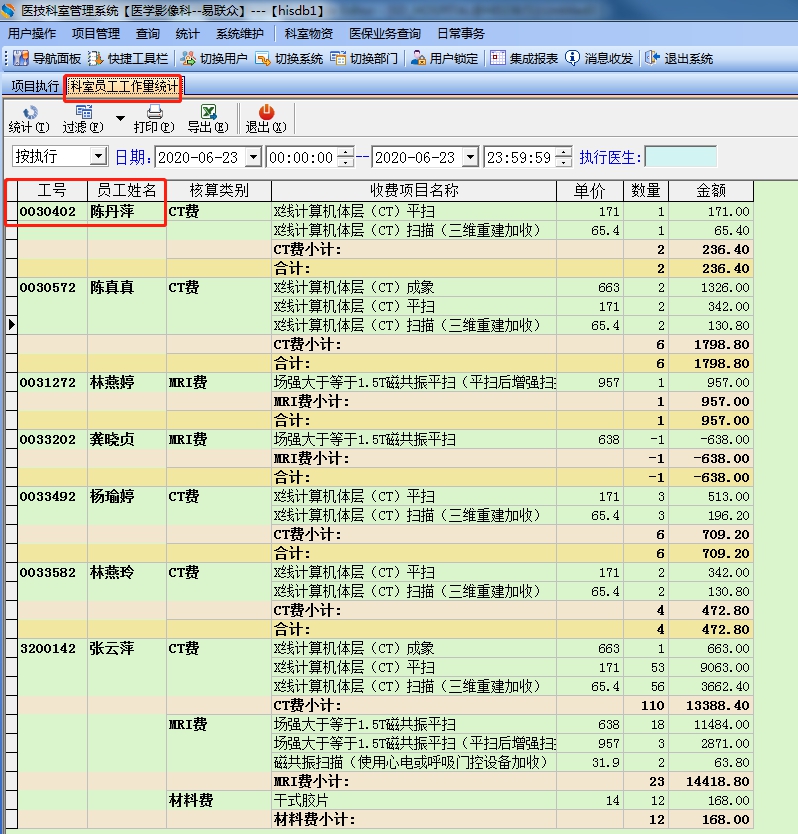
Task: Open the 用户操作 menu
Action: [32, 34]
